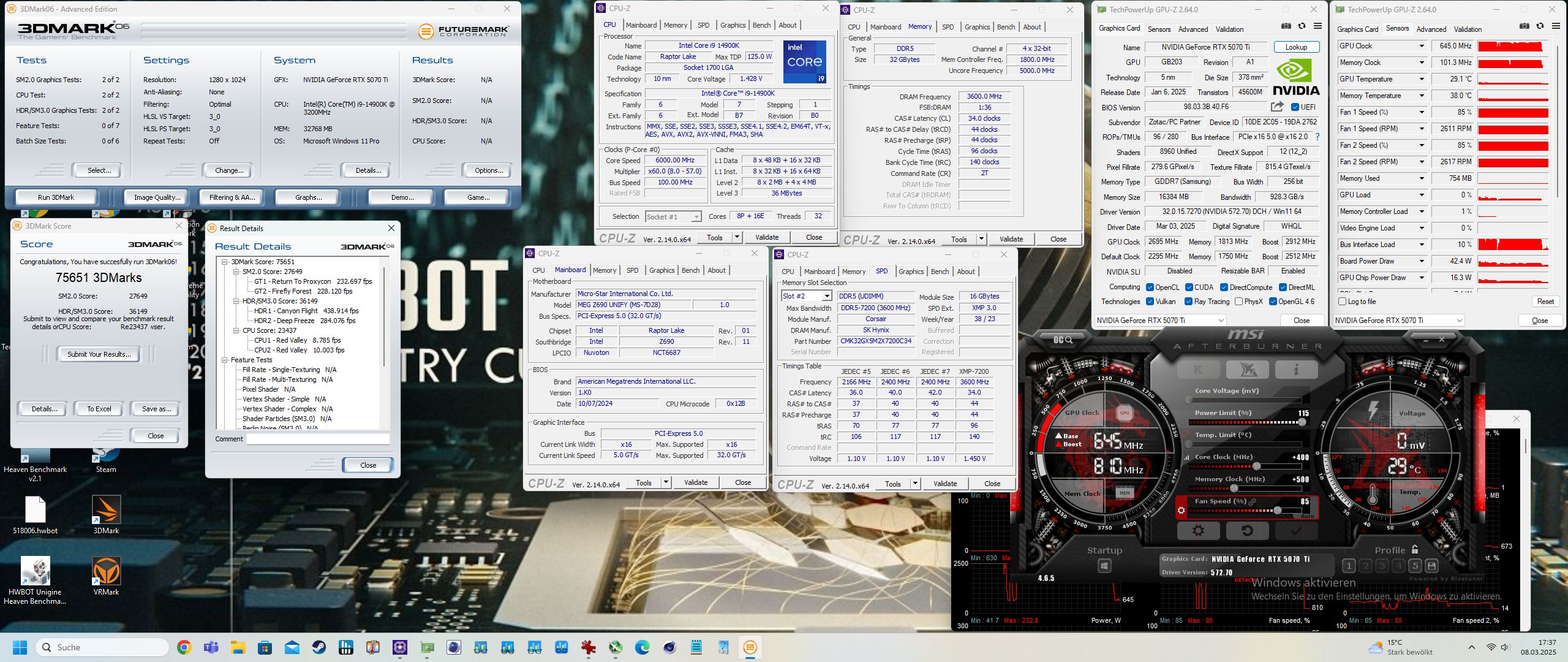This screenshot has height=662, width=1568.
Task: Open Steam from the taskbar
Action: pyautogui.click(x=318, y=647)
